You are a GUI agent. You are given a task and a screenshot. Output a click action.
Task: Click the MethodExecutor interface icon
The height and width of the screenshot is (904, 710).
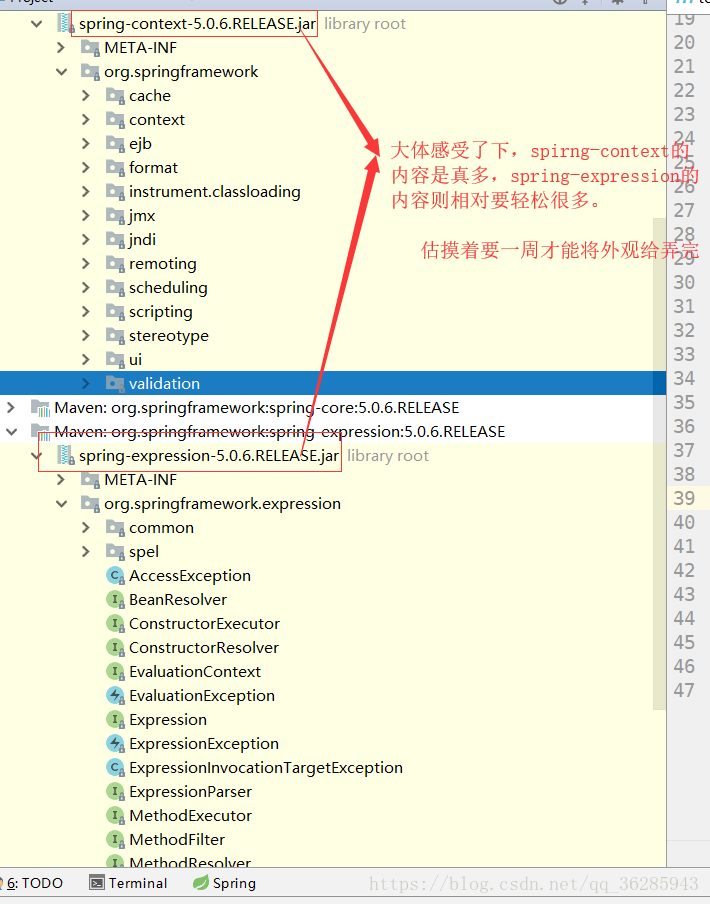115,816
